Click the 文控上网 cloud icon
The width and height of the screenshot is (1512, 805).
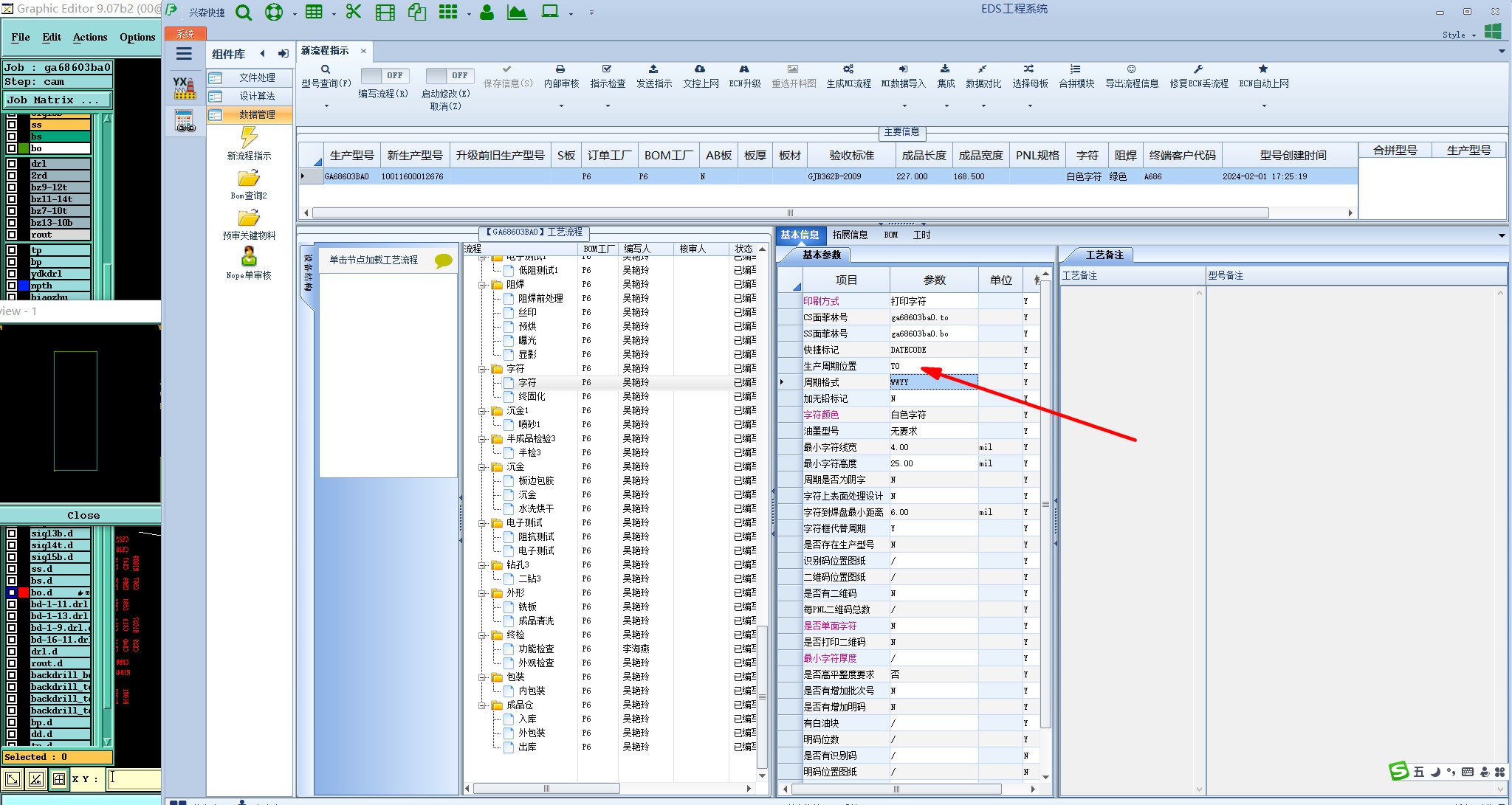(x=700, y=69)
